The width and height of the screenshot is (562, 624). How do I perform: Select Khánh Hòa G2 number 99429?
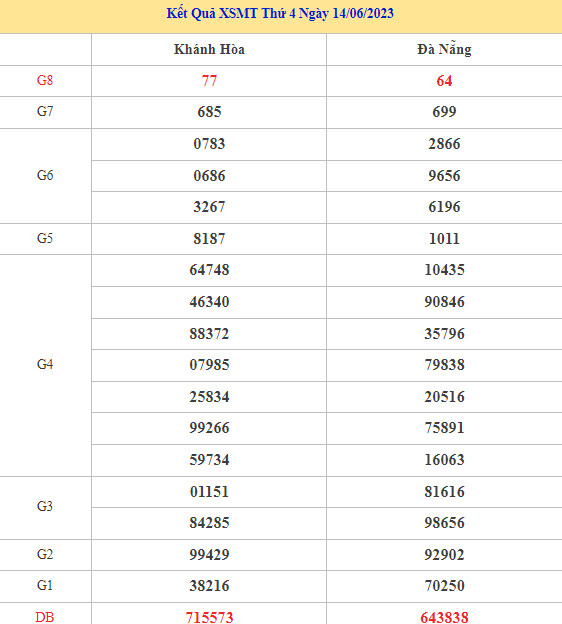(209, 555)
